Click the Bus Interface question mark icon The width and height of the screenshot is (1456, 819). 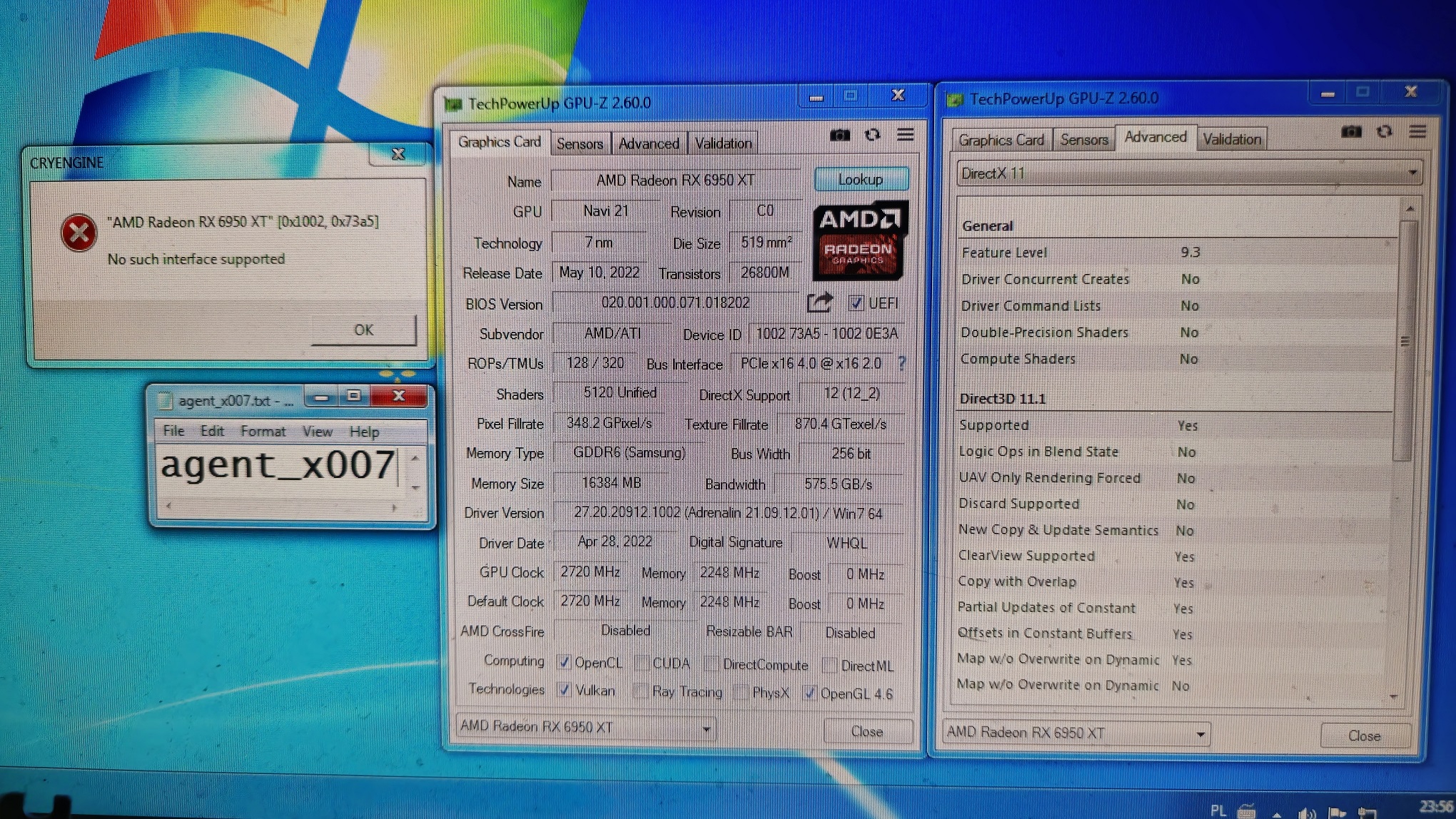pos(902,364)
